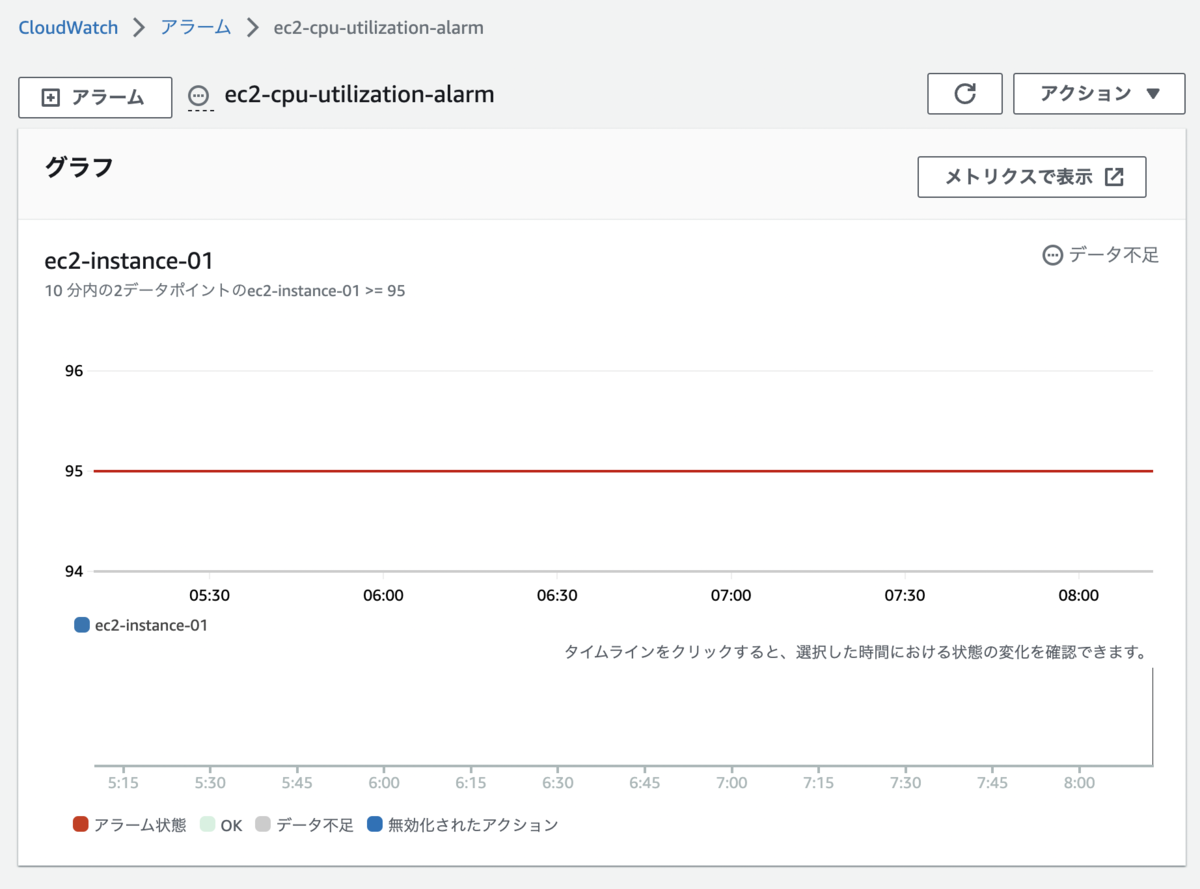The height and width of the screenshot is (889, 1200).
Task: Click the external-link icon on メトリクスで表示
Action: coord(1114,177)
